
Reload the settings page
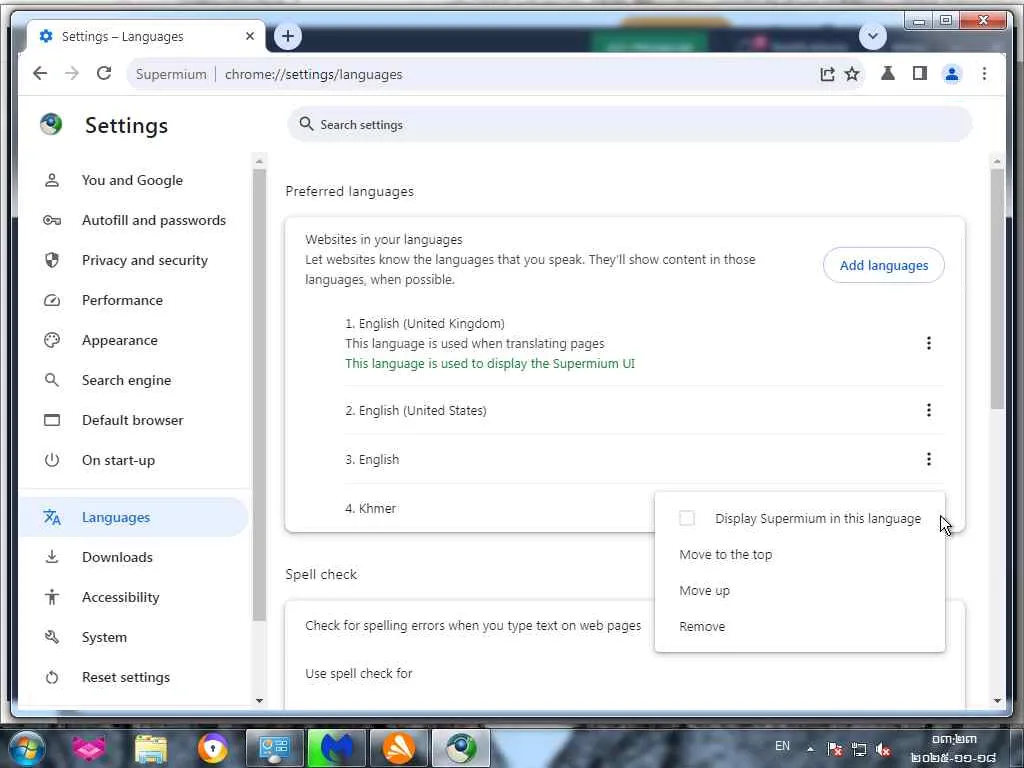[104, 74]
